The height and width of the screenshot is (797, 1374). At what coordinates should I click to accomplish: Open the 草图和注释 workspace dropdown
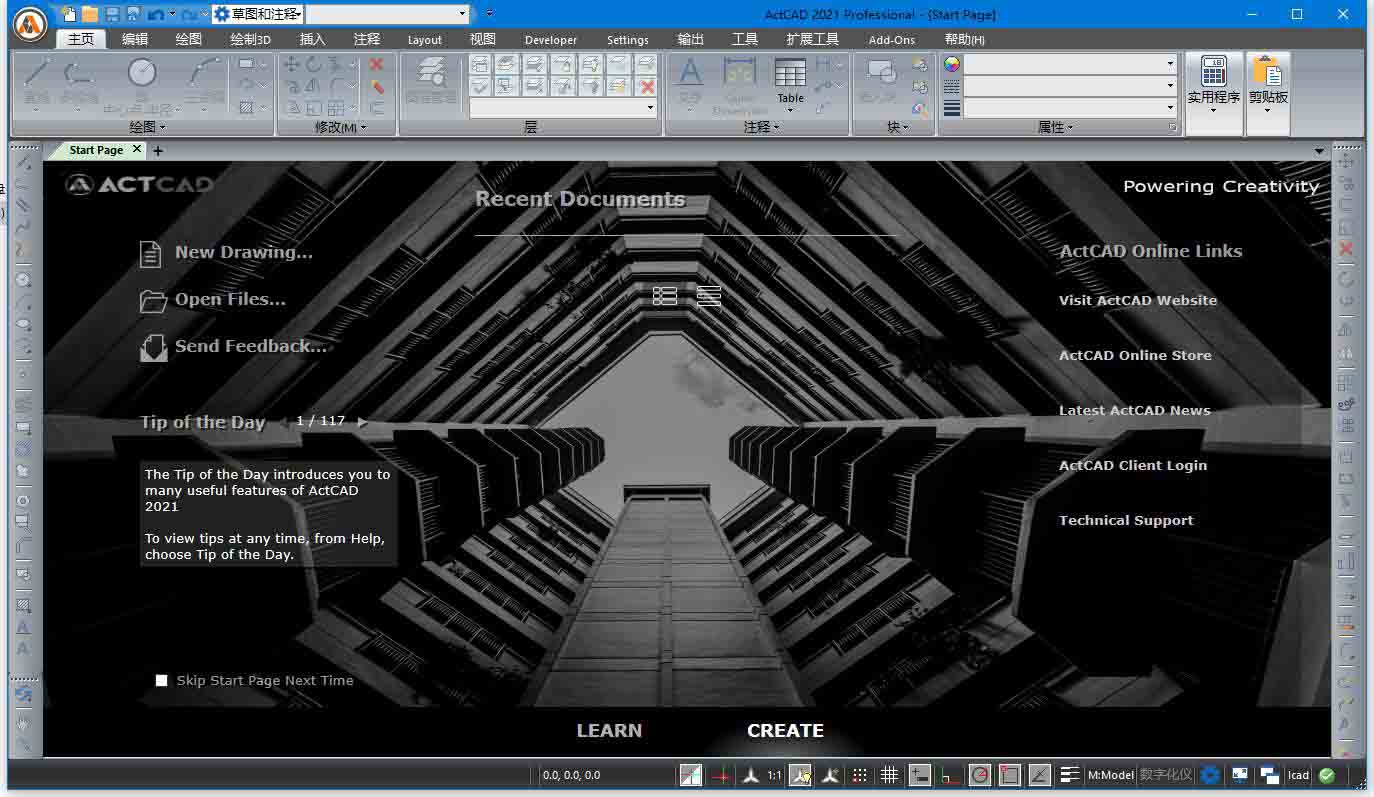[257, 14]
